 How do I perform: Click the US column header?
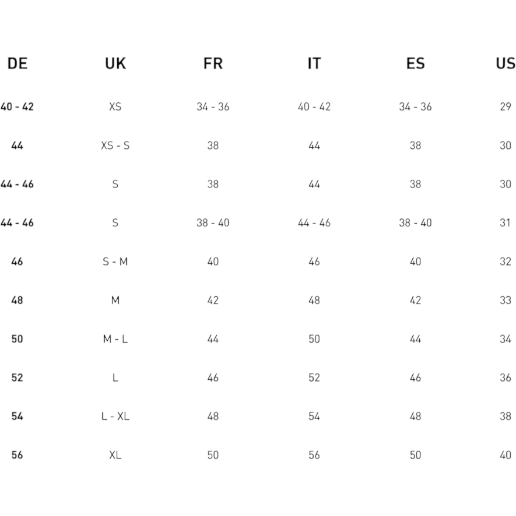505,63
